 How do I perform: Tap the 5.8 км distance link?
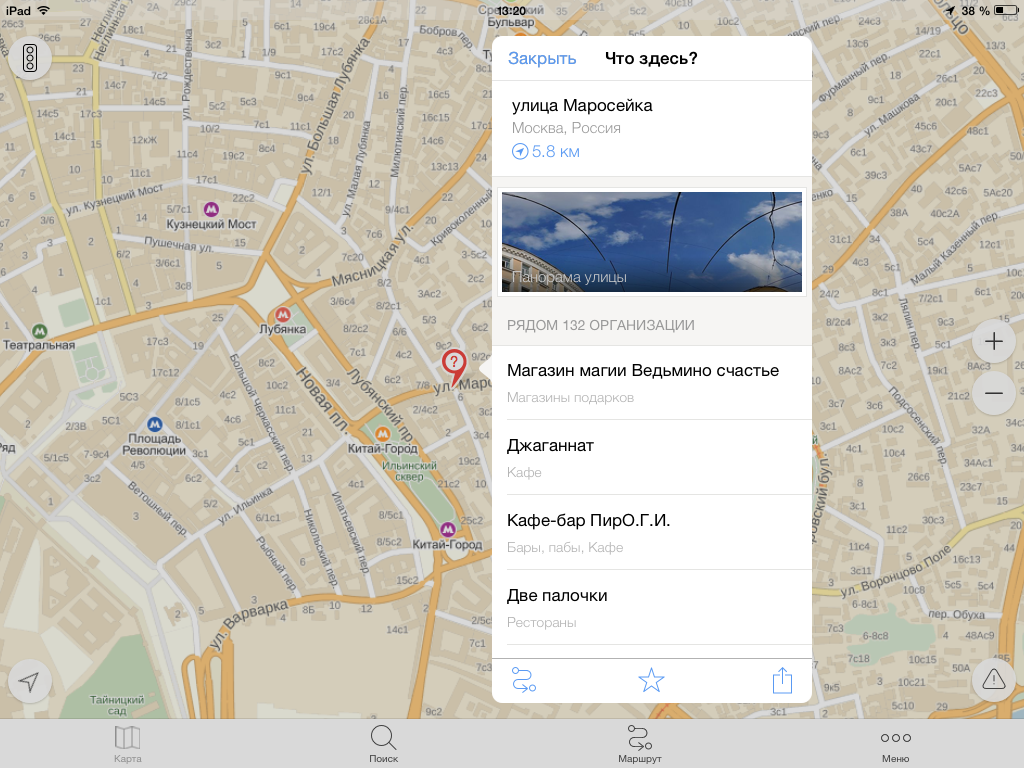[546, 152]
